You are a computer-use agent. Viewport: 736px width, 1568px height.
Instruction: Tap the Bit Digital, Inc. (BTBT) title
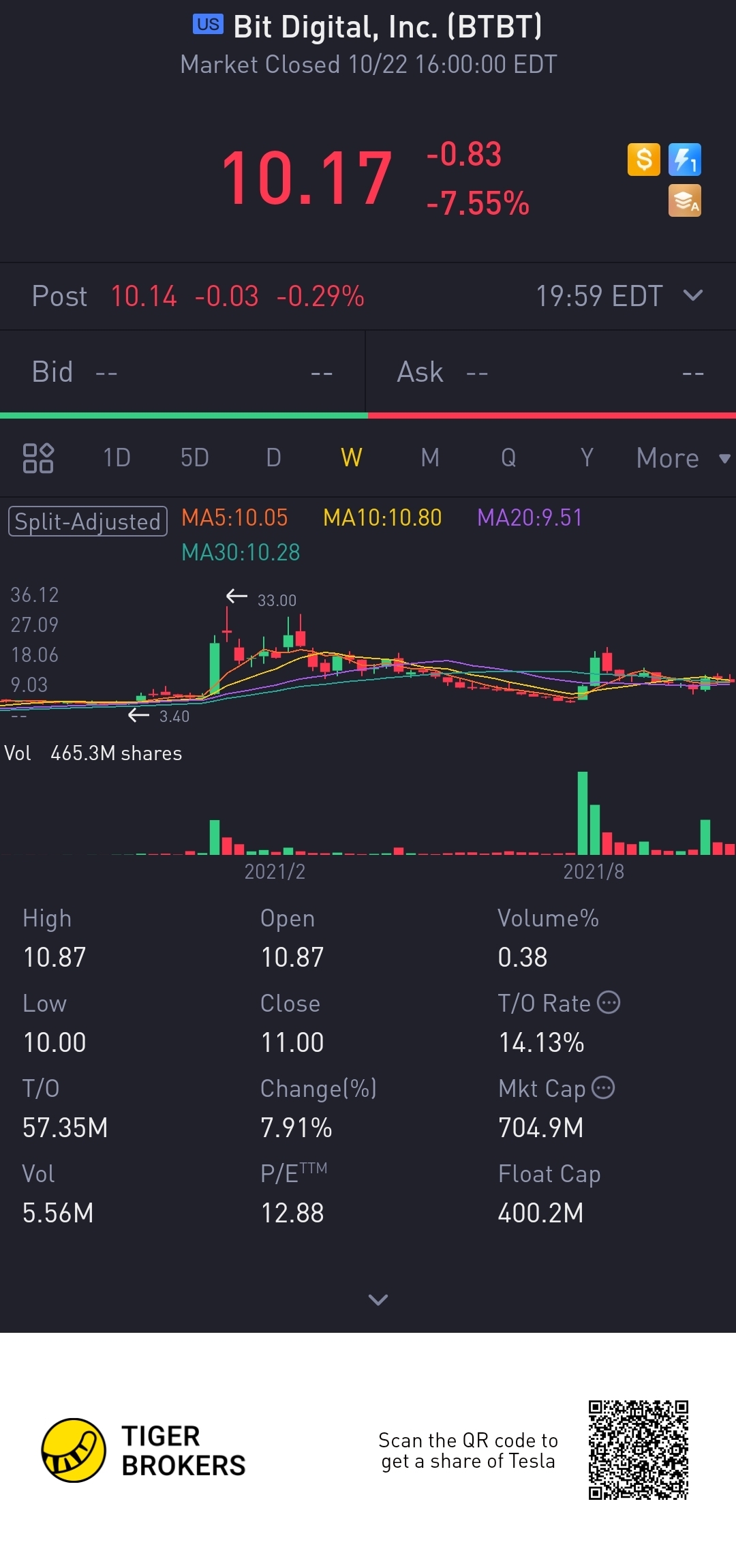pos(388,27)
